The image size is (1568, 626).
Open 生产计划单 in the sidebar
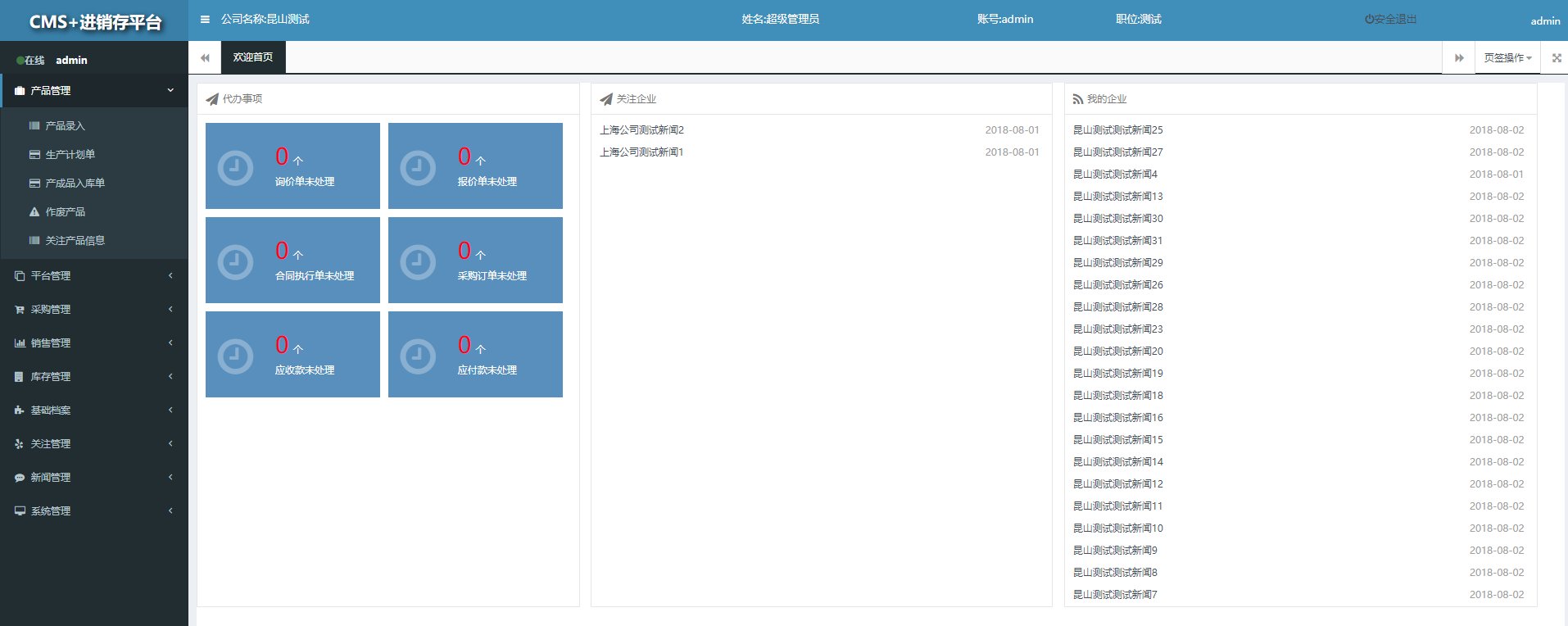[70, 155]
